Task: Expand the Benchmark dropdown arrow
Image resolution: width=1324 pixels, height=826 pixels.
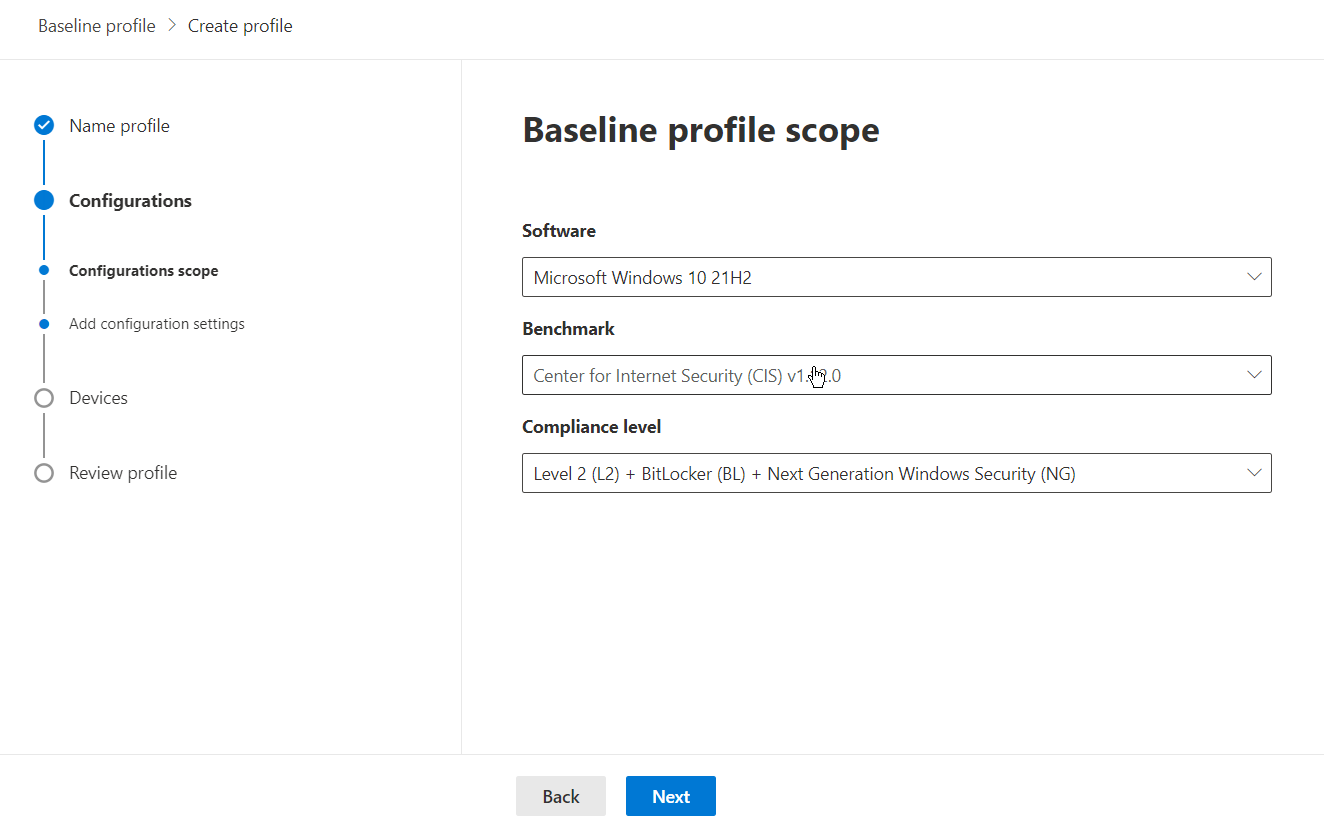Action: tap(1254, 375)
